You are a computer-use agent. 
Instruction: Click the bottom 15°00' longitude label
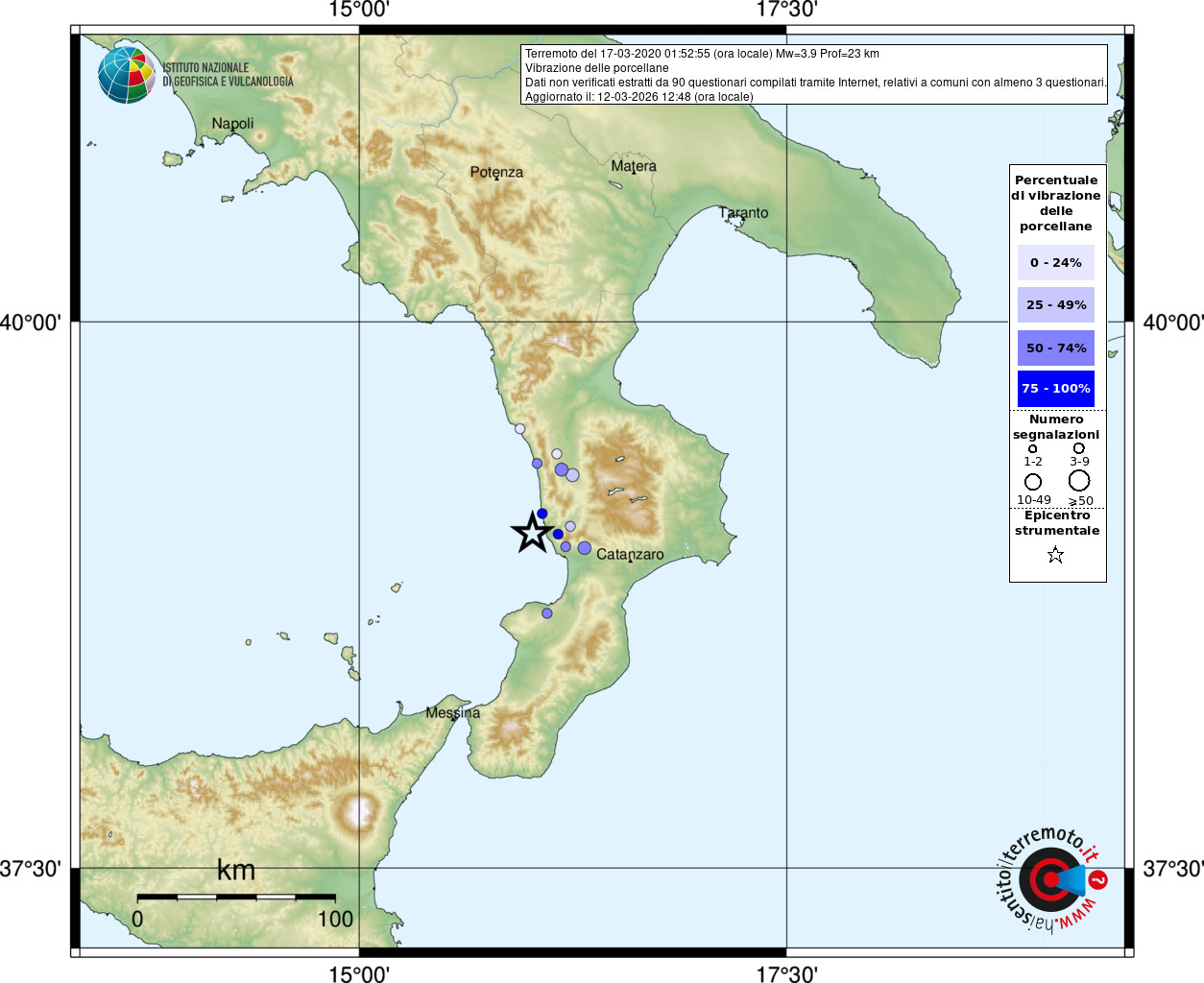359,973
